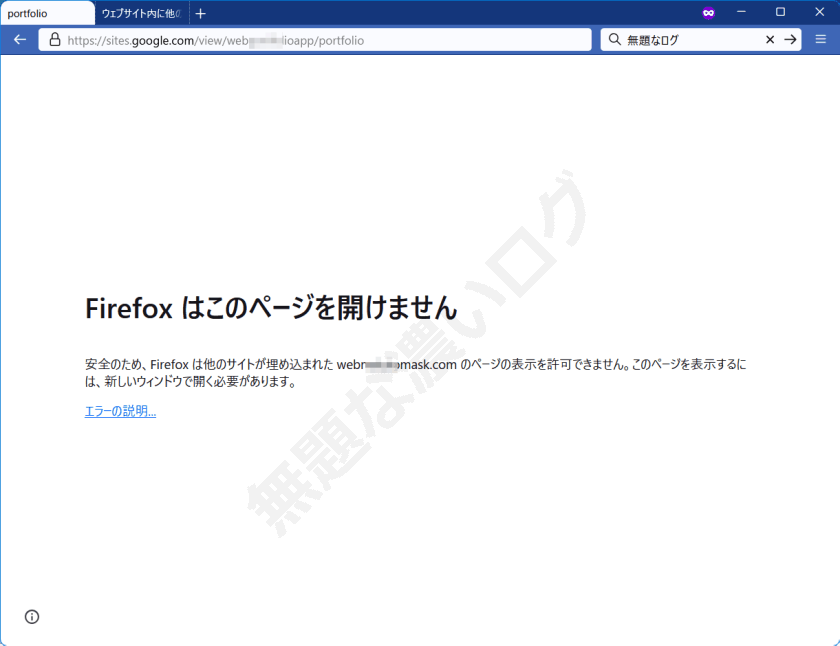This screenshot has height=646, width=840.
Task: Click the error paragraph starting with 安全のため
Action: 416,373
